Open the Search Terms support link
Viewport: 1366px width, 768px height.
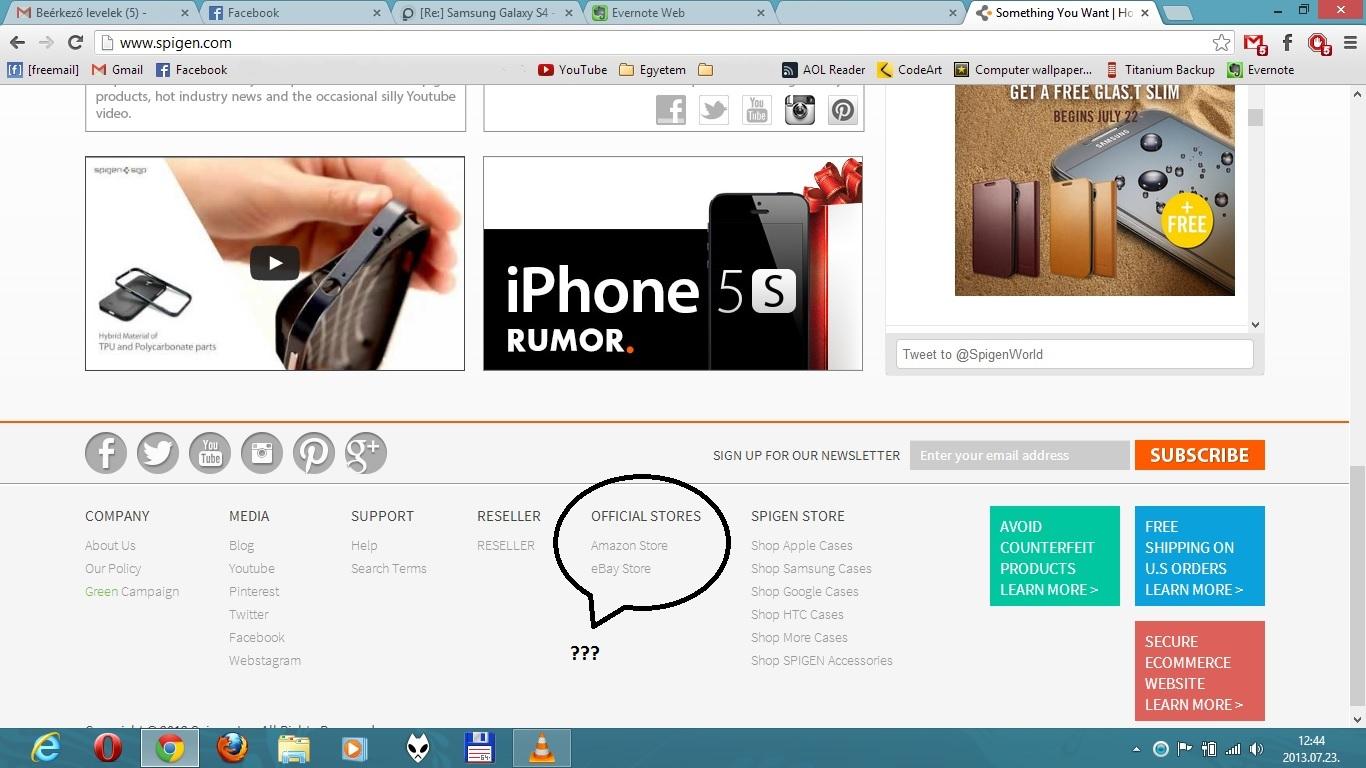coord(389,568)
